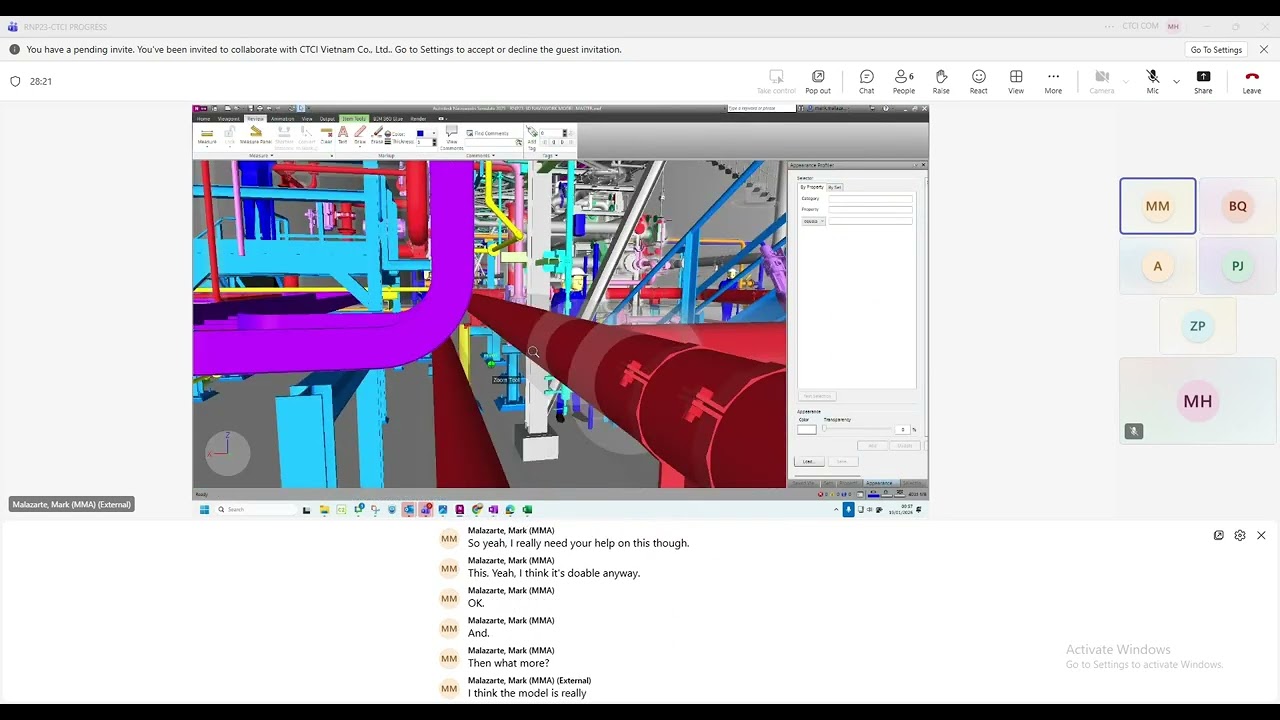Expand Measure panel dropdown arrow
1280x720 pixels.
[271, 155]
